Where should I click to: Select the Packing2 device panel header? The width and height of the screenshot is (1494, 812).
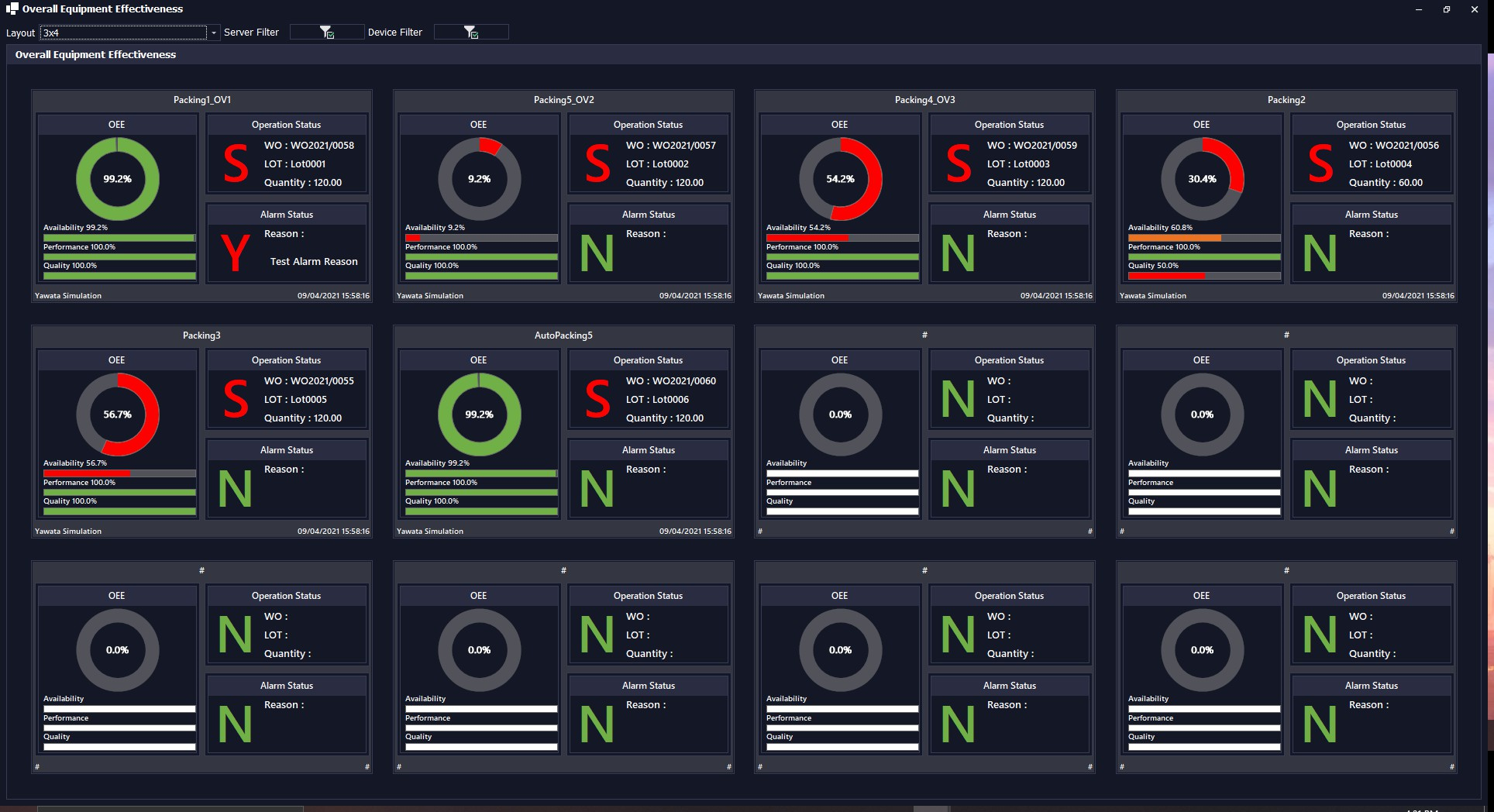1286,100
